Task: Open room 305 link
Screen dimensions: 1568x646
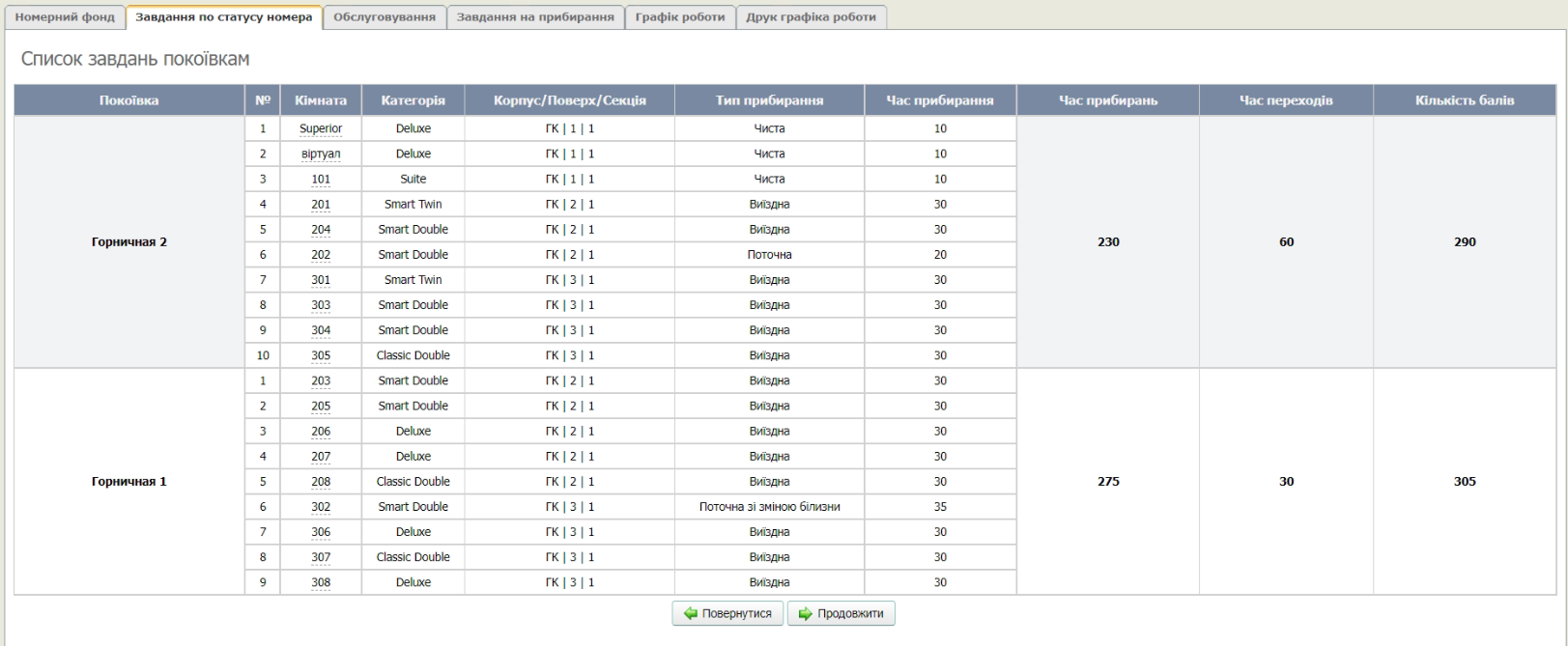Action: tap(321, 355)
